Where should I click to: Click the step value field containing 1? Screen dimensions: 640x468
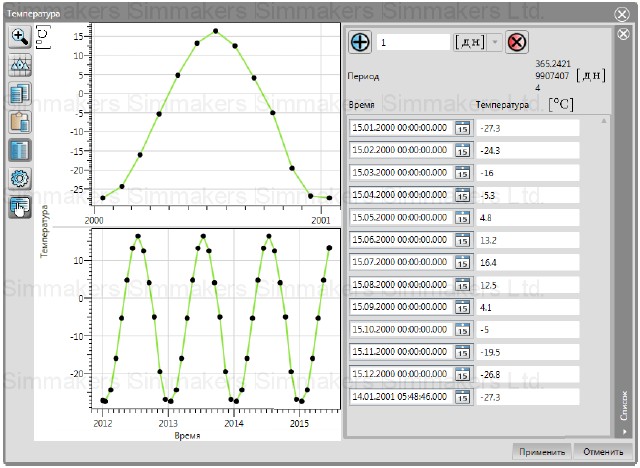(x=413, y=42)
